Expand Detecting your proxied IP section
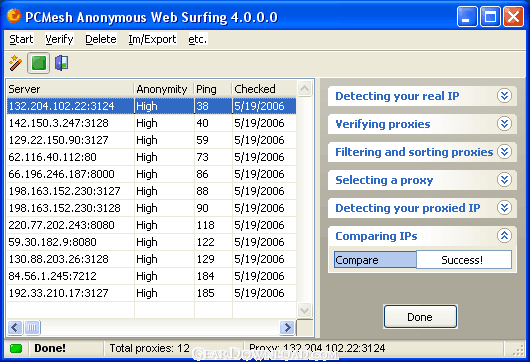This screenshot has width=530, height=362. (504, 208)
